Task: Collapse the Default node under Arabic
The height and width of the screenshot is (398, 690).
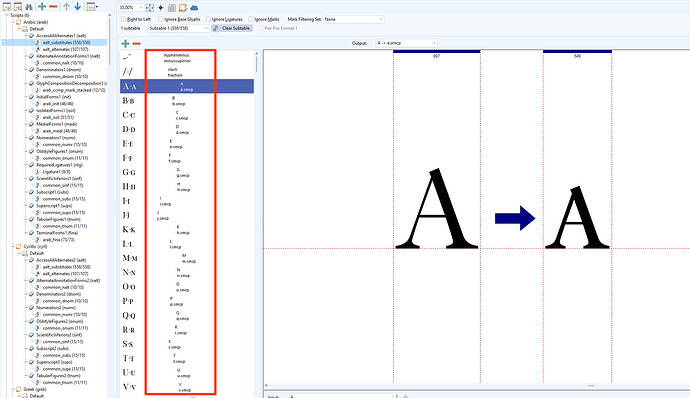Action: click(19, 29)
